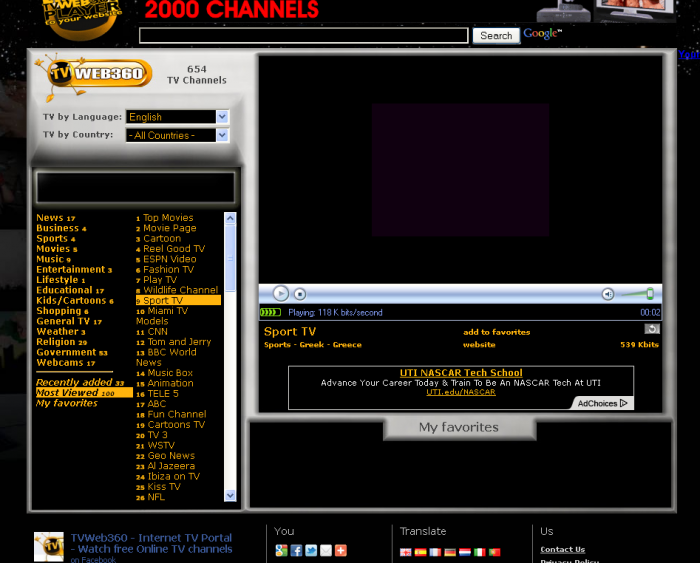Open the TV by Country dropdown

click(178, 135)
